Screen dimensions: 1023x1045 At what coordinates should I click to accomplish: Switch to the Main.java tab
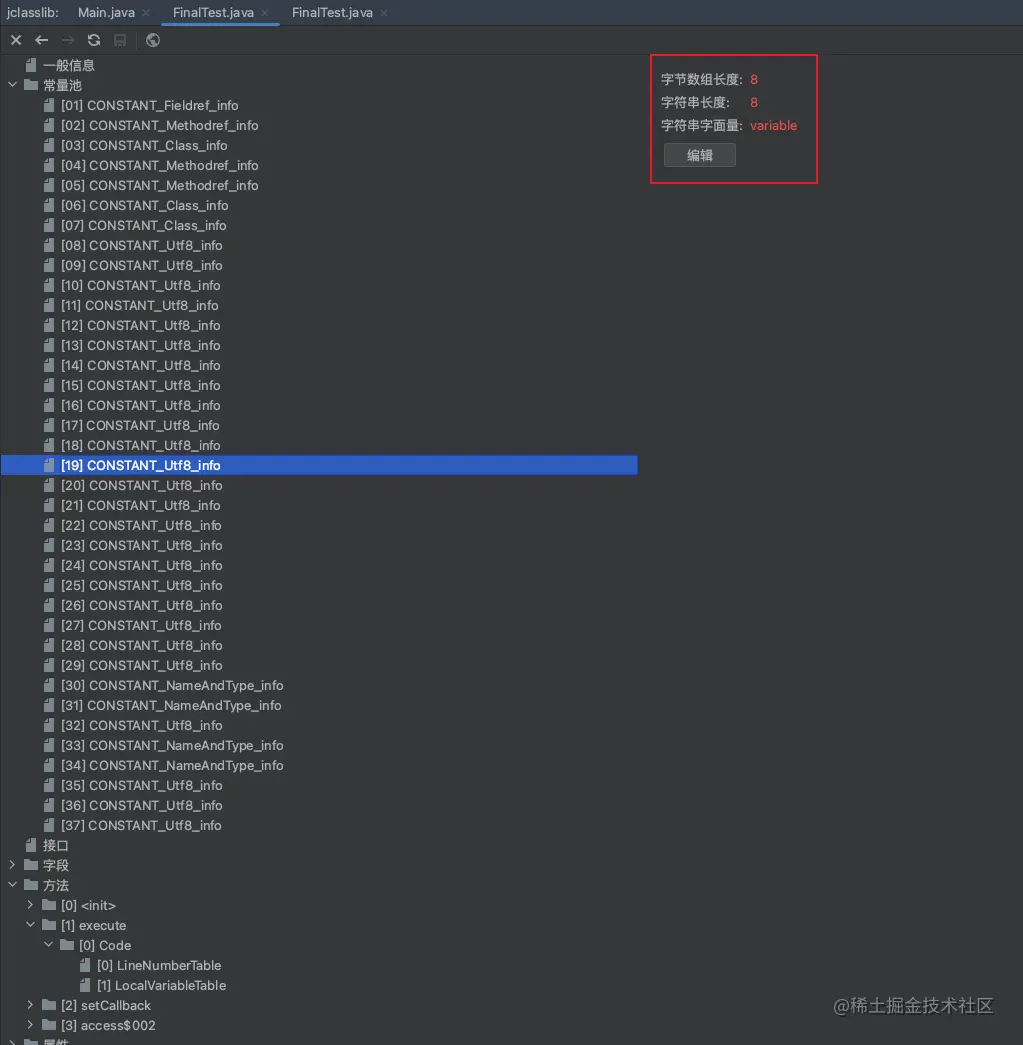(106, 13)
